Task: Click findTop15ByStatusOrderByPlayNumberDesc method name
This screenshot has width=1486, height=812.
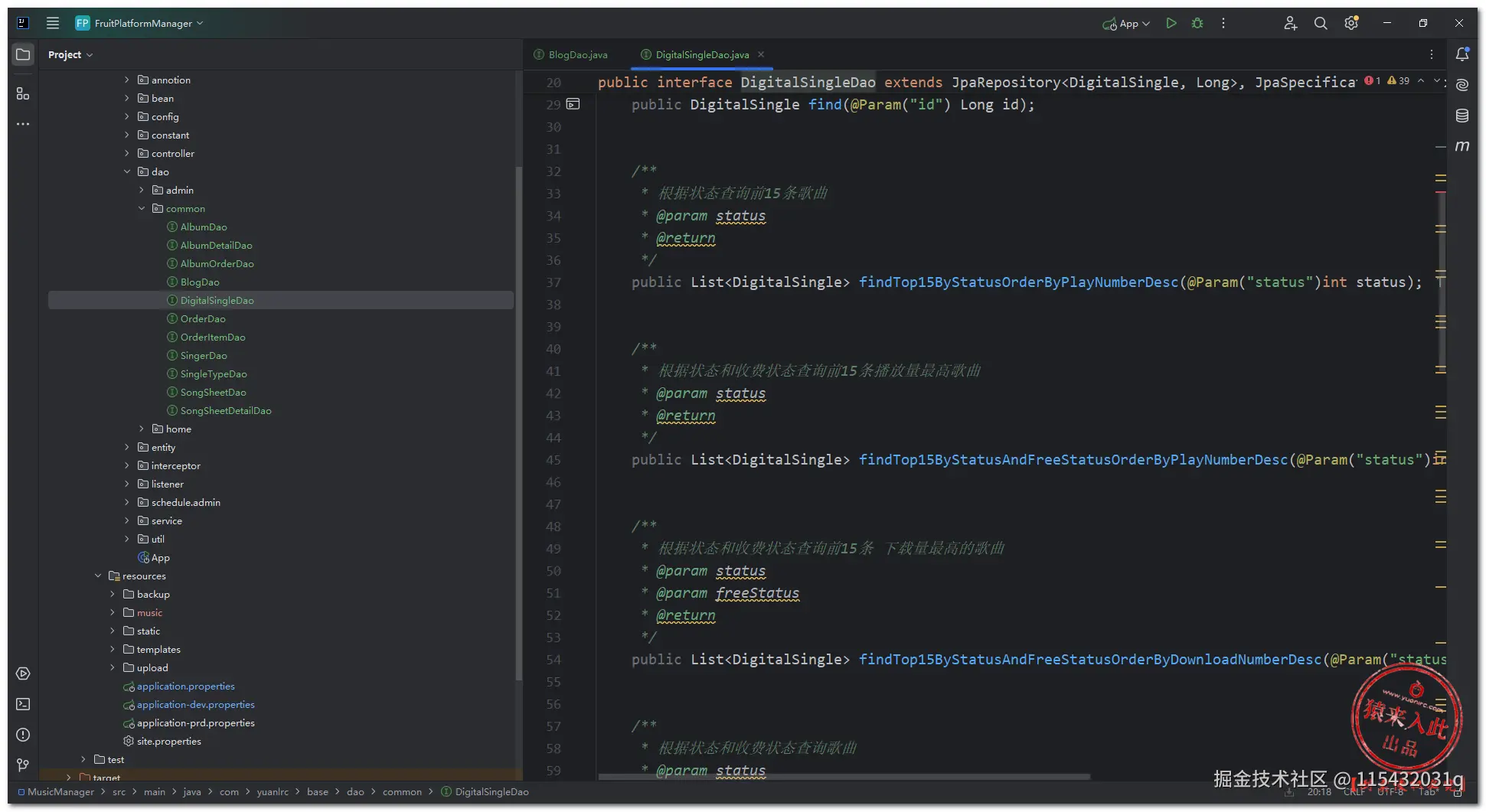Action: pos(1018,282)
